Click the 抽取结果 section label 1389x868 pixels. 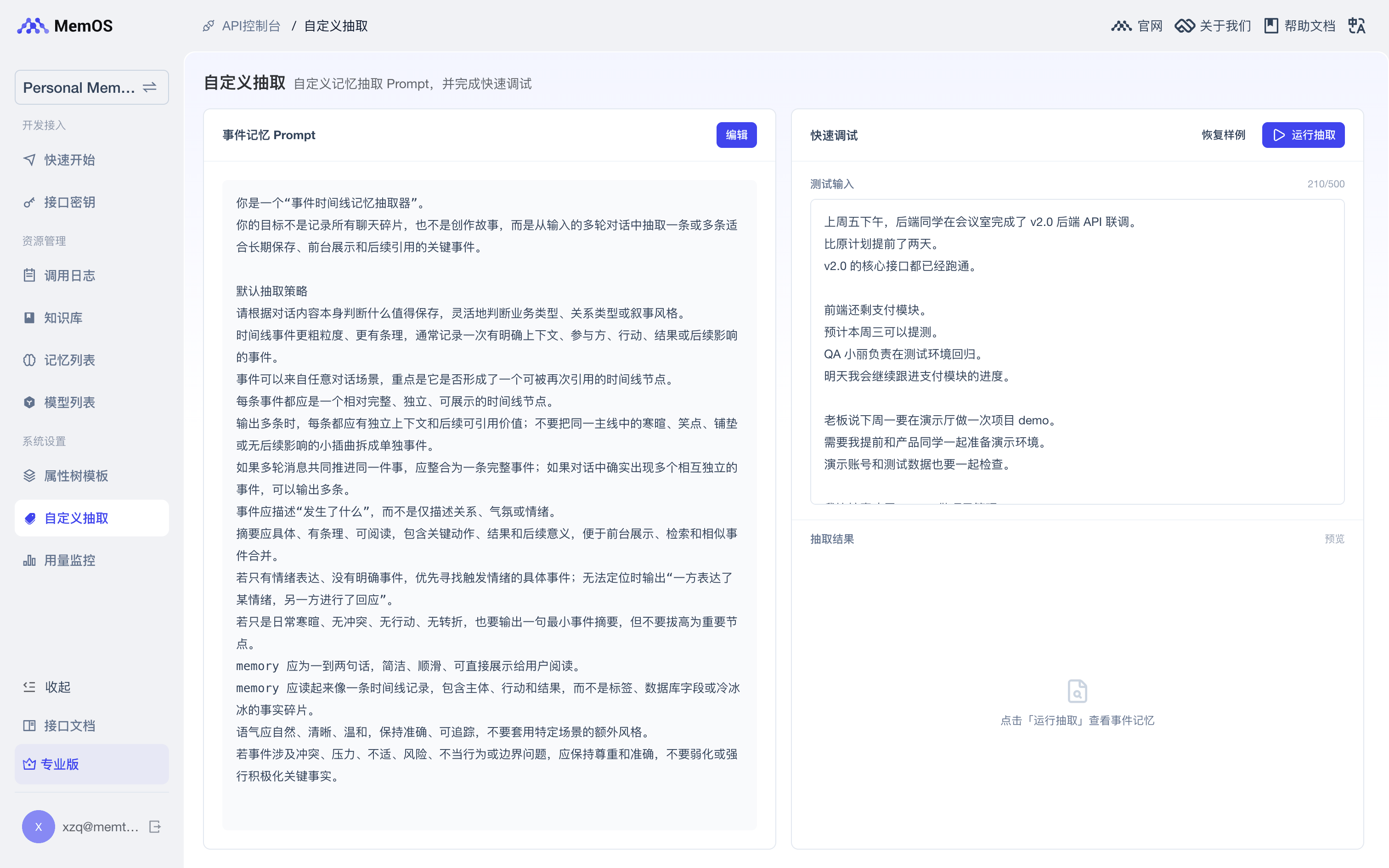point(832,538)
